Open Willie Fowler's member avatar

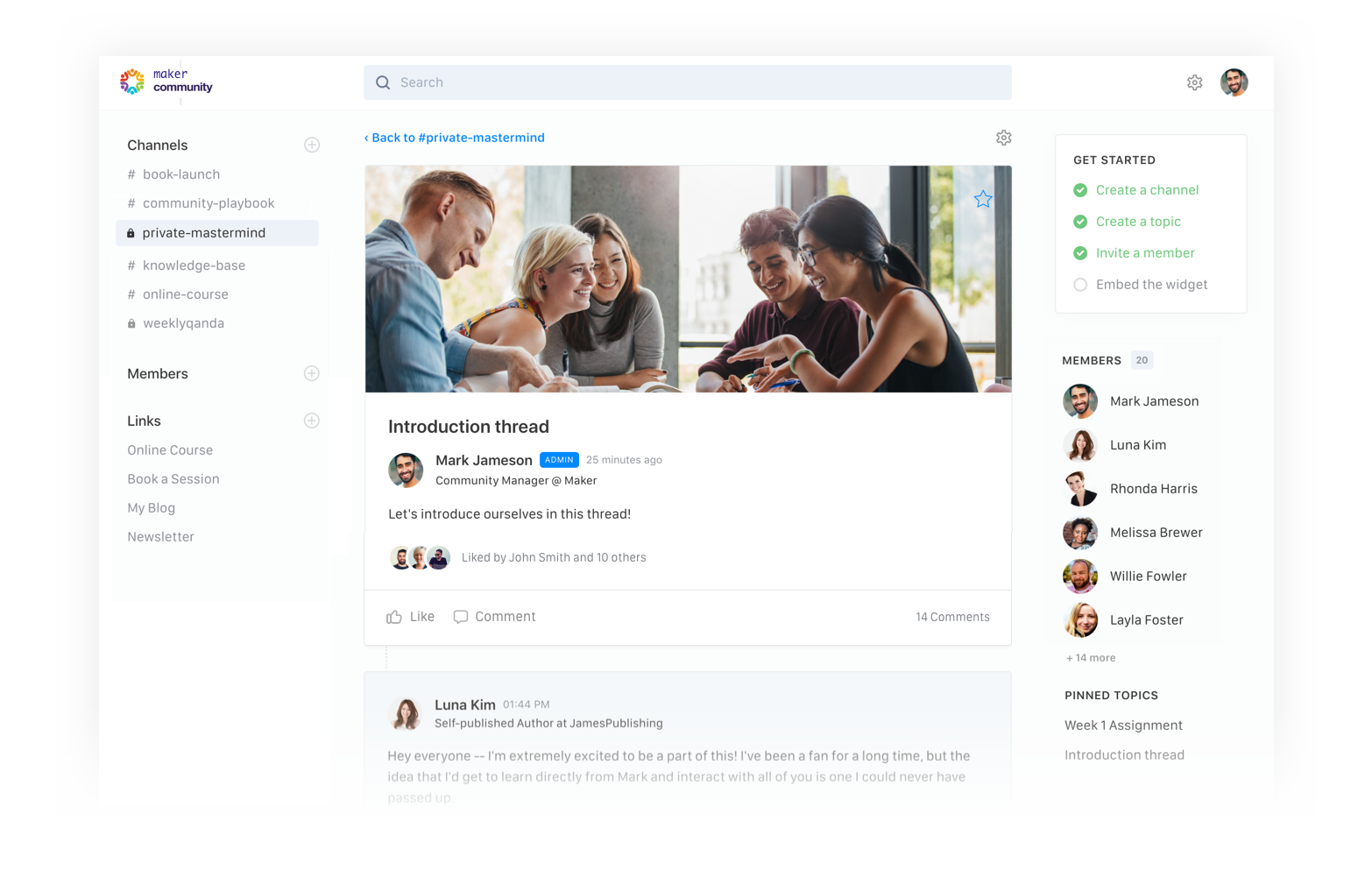pos(1080,576)
